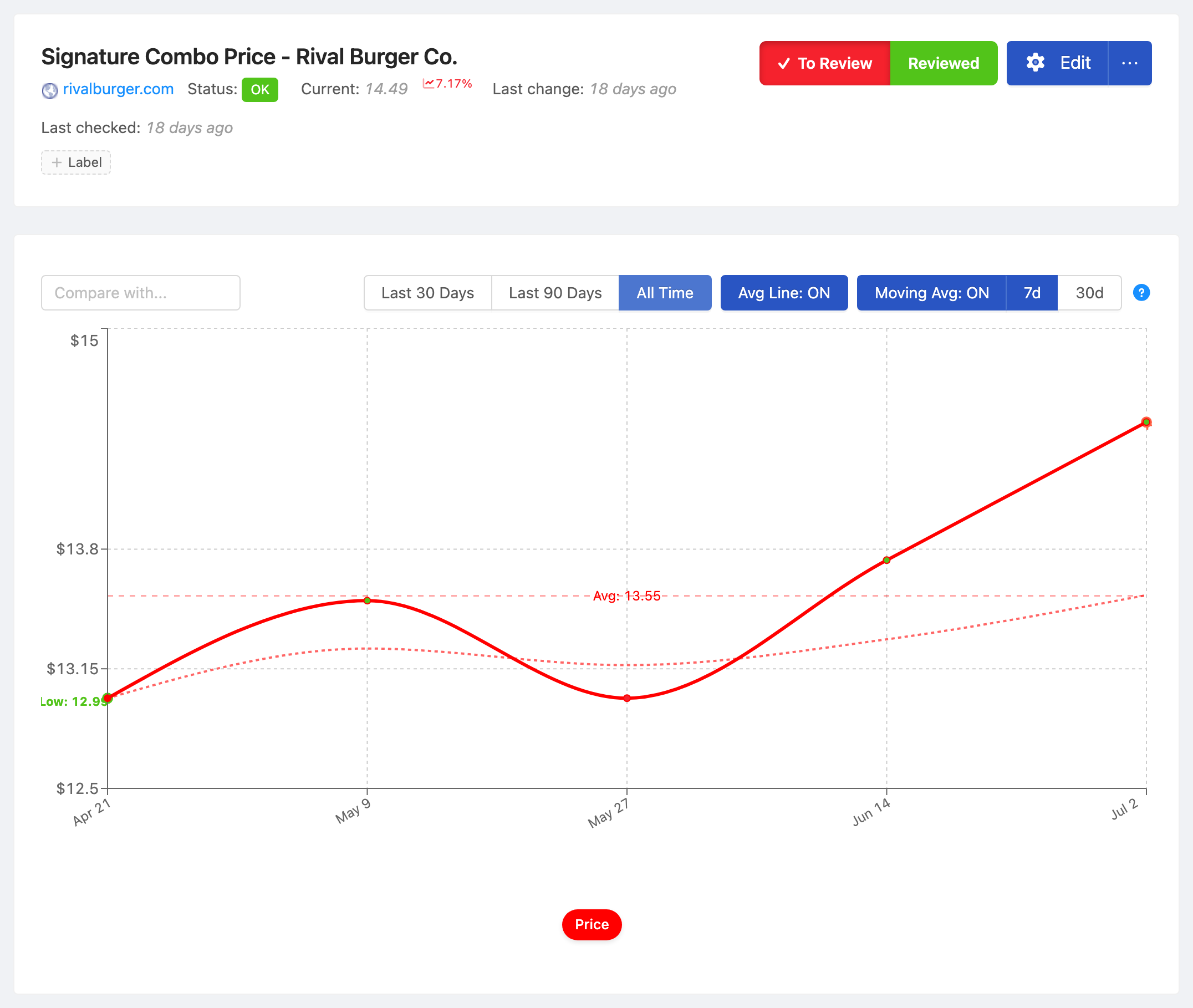
Task: Click the globe favicon beside rivalburger.com
Action: pos(50,90)
